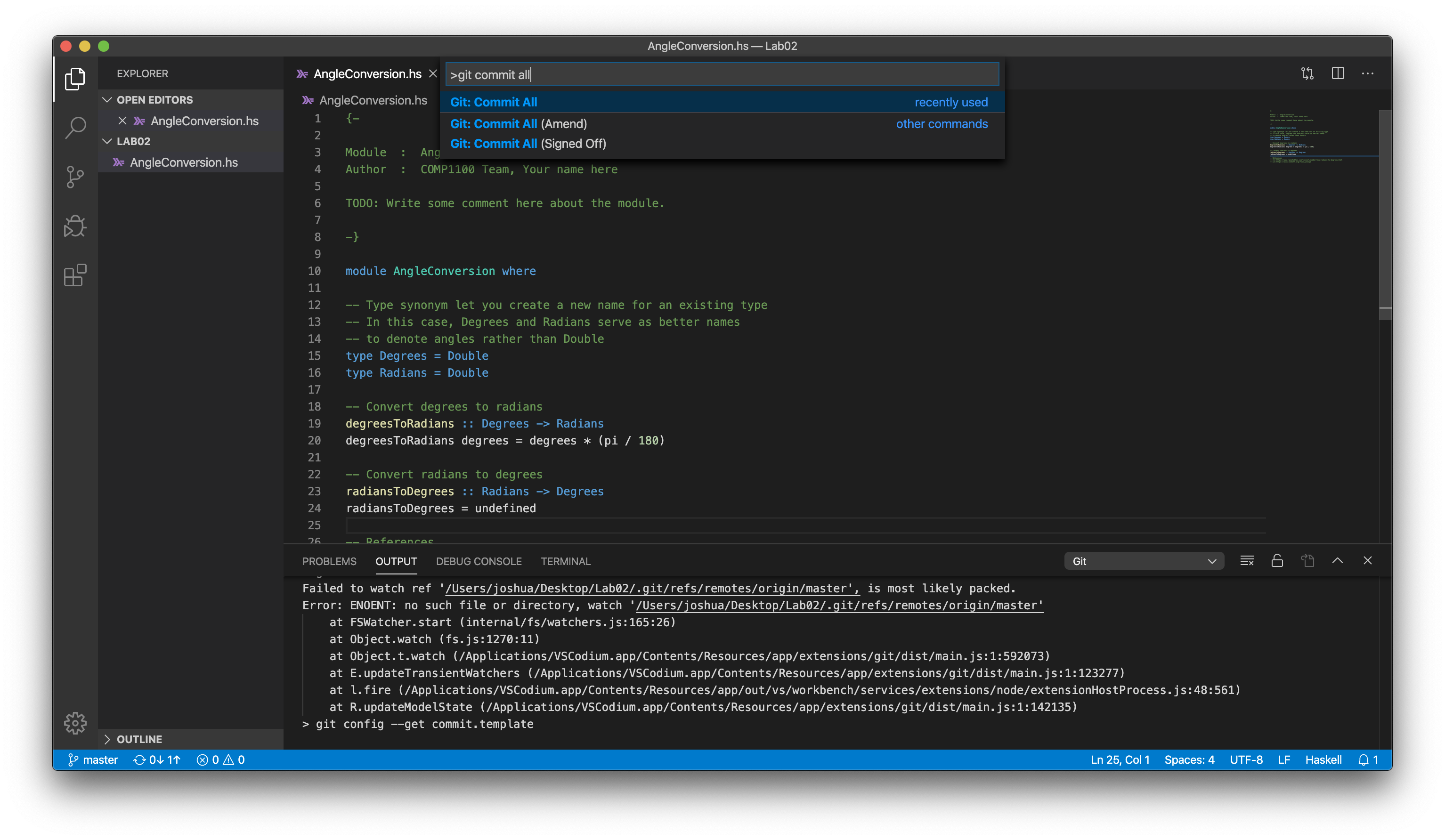Toggle the output scroll lock icon
Image resolution: width=1445 pixels, height=840 pixels.
pos(1278,561)
